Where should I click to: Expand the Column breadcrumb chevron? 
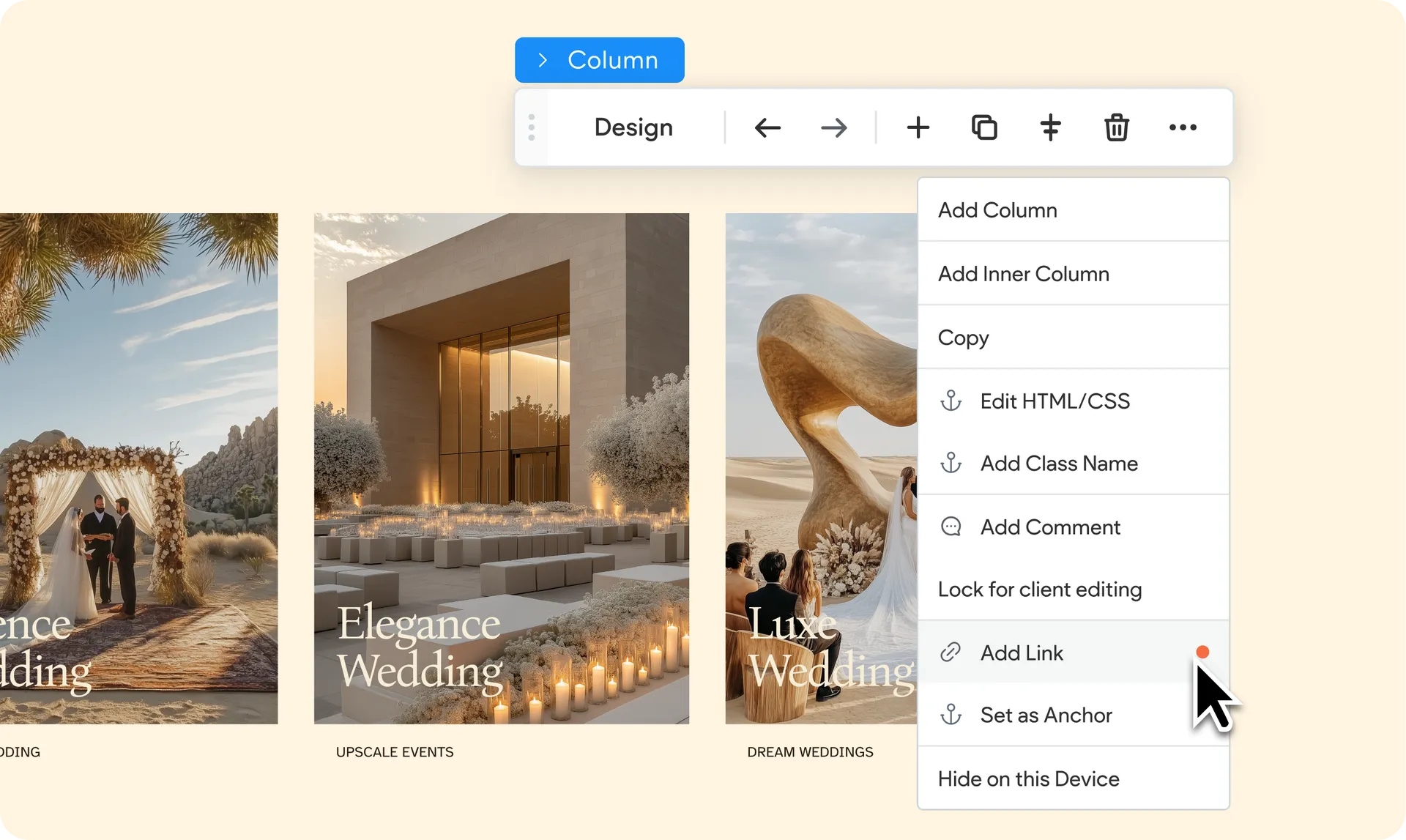click(x=543, y=60)
